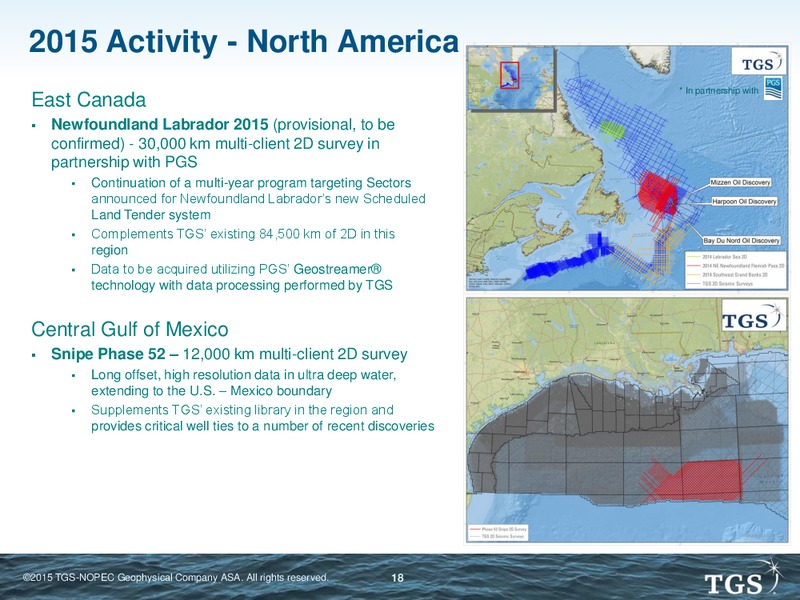Click the copyright notice in the footer
The height and width of the screenshot is (600, 800).
point(176,578)
